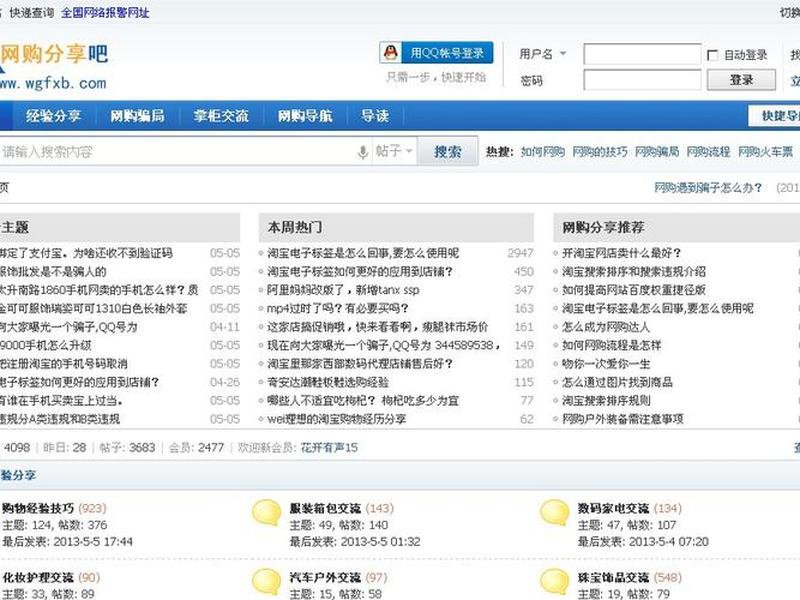Click the QQ penguin login icon
The height and width of the screenshot is (600, 800).
pyautogui.click(x=391, y=53)
